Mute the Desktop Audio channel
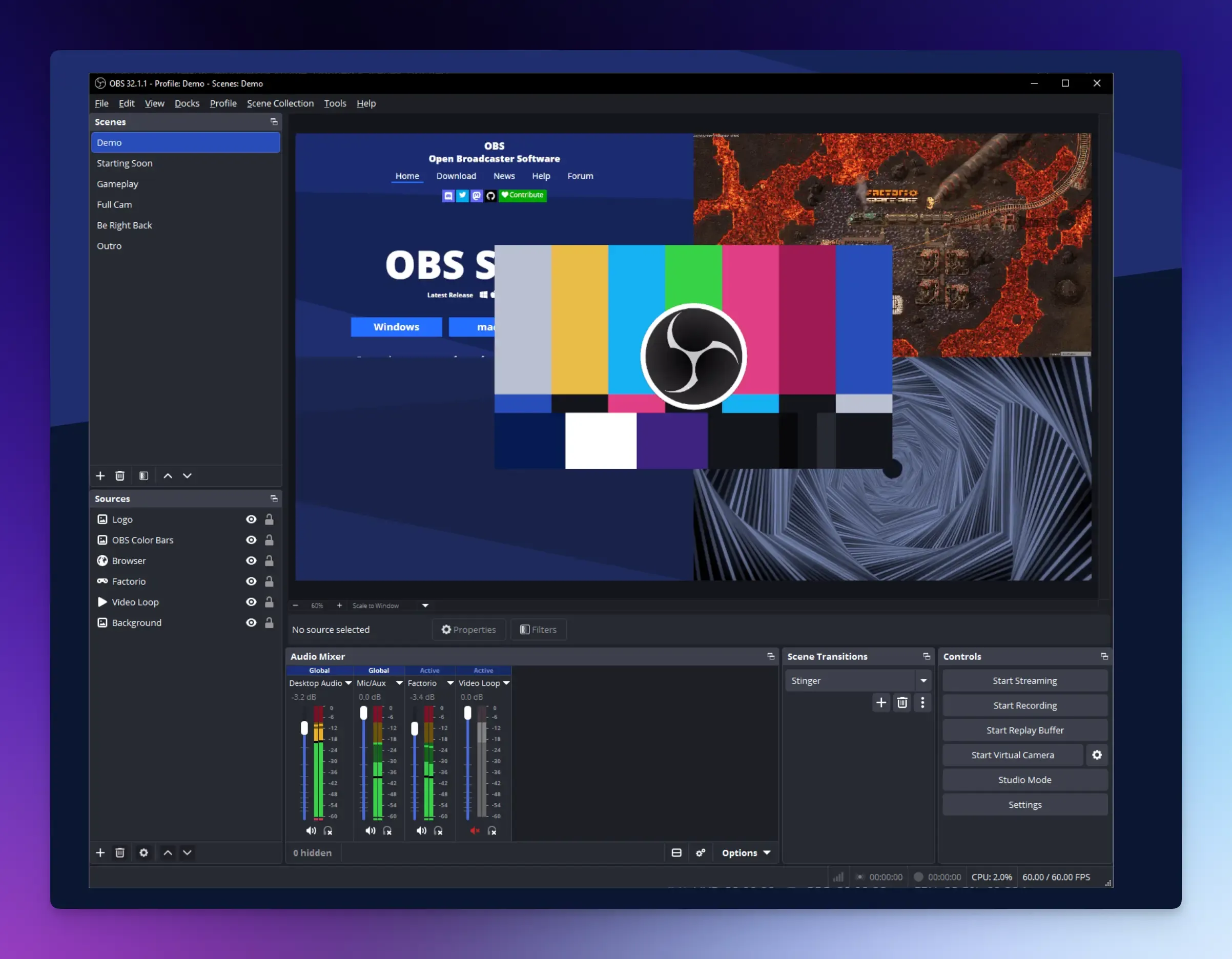This screenshot has width=1232, height=959. point(311,830)
